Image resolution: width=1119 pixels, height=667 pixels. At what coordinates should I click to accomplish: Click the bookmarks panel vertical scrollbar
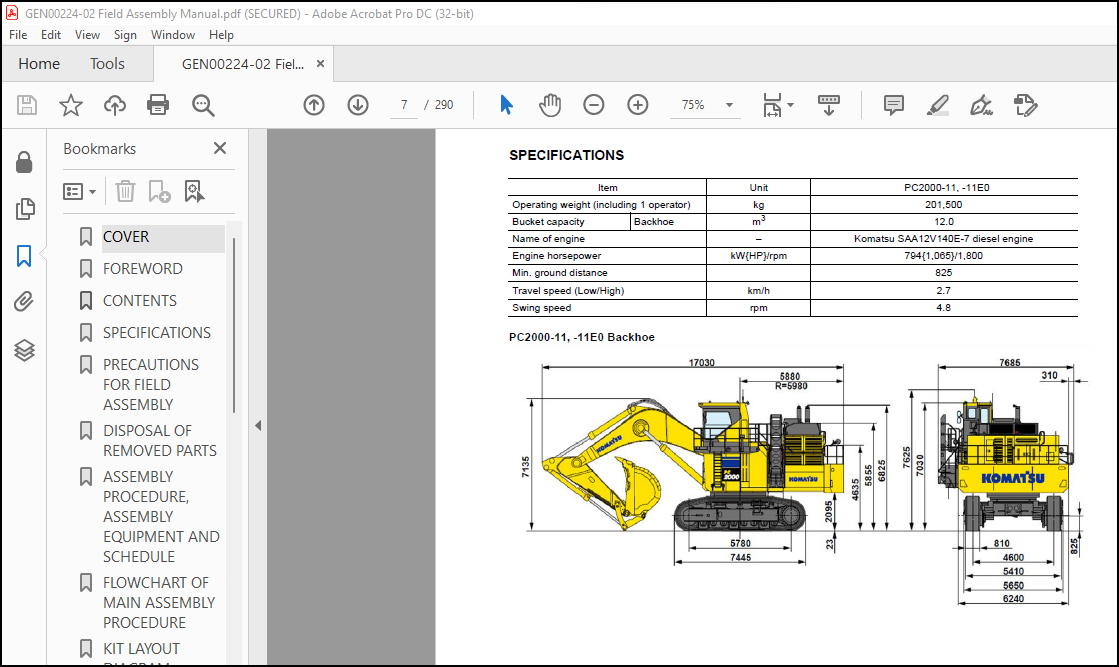[x=233, y=326]
